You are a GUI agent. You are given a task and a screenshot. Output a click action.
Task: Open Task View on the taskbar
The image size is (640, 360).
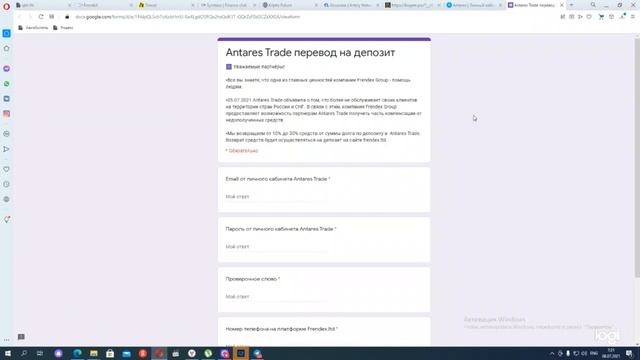[40, 353]
